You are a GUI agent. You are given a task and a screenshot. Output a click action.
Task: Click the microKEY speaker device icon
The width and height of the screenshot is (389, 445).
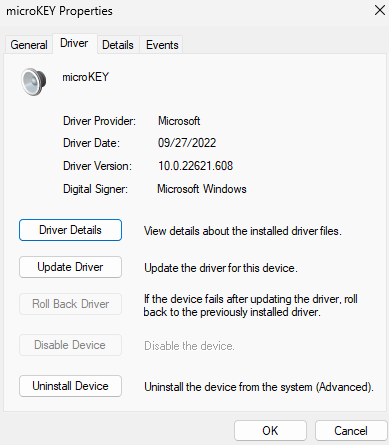coord(34,82)
